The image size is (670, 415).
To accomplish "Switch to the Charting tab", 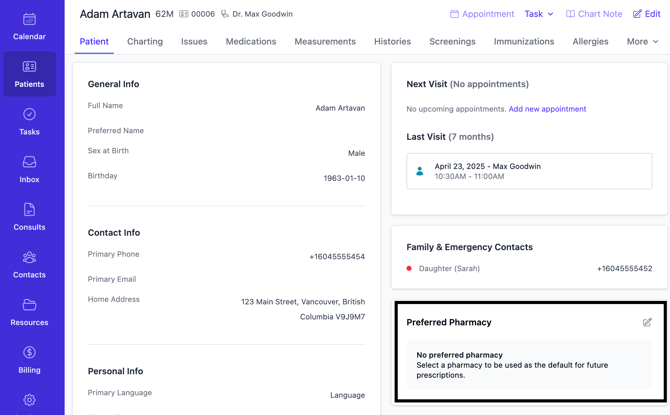I will coord(145,42).
